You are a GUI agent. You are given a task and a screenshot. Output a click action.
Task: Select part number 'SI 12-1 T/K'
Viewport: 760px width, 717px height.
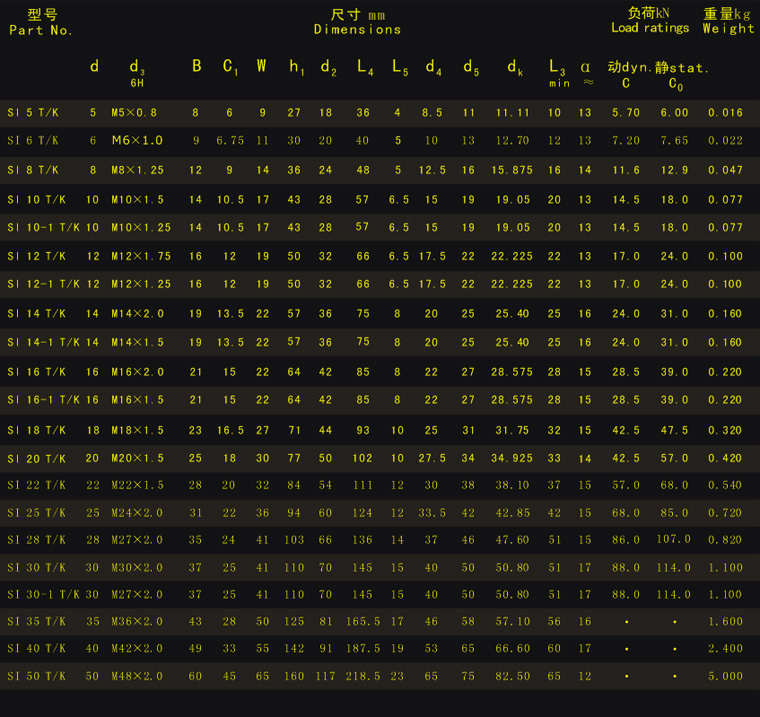click(43, 284)
